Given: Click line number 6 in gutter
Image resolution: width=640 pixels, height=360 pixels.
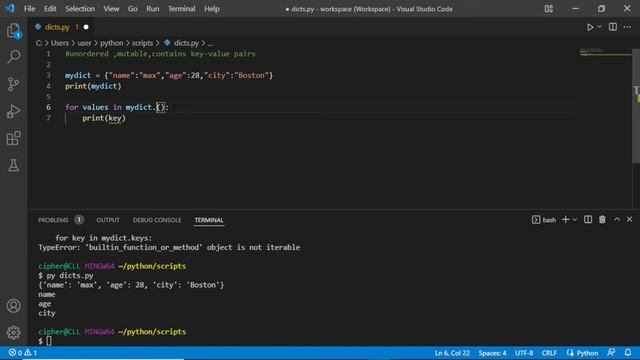Looking at the screenshot, I should pyautogui.click(x=48, y=107).
